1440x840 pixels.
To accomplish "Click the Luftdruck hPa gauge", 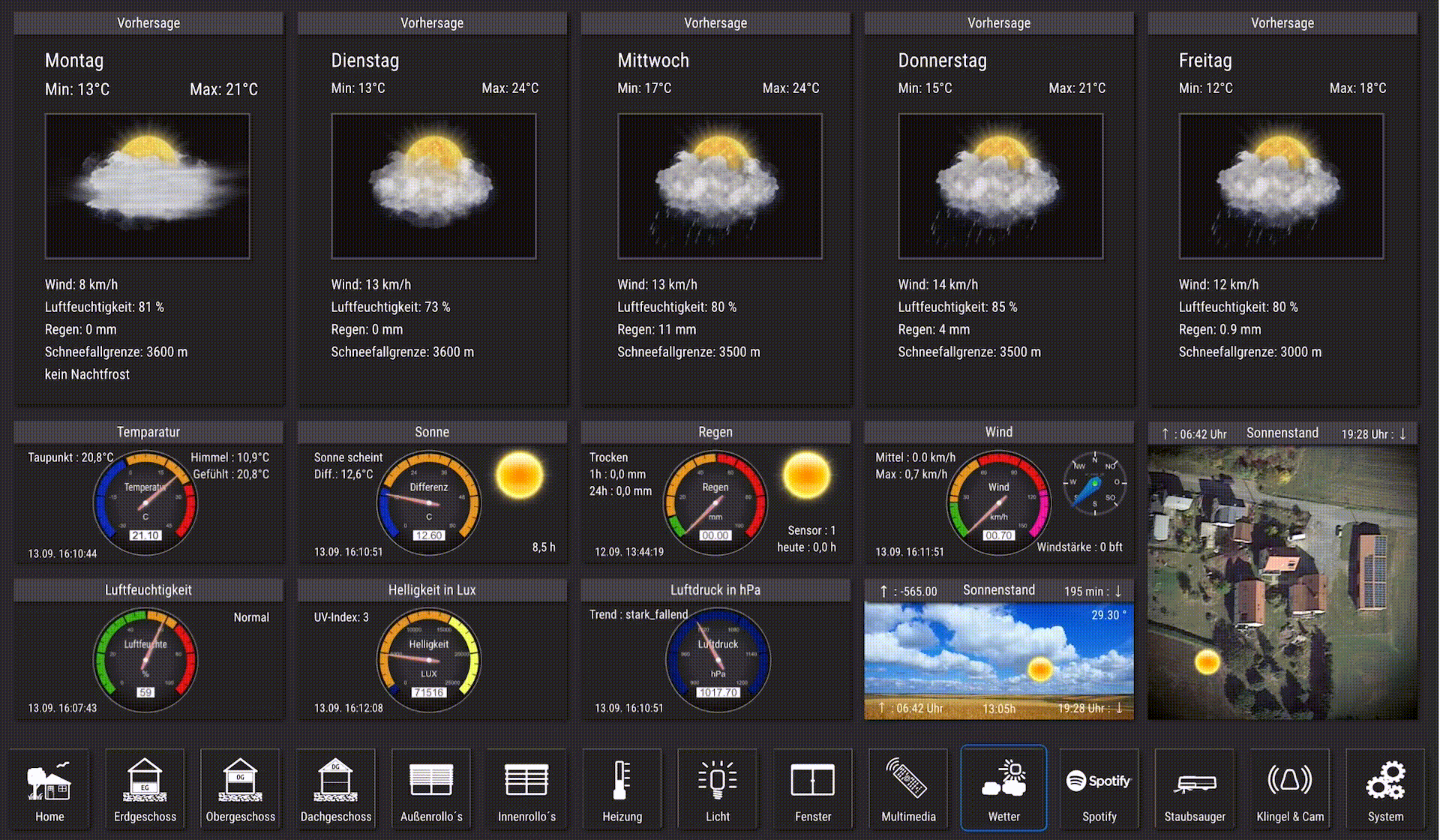I will coord(718,660).
